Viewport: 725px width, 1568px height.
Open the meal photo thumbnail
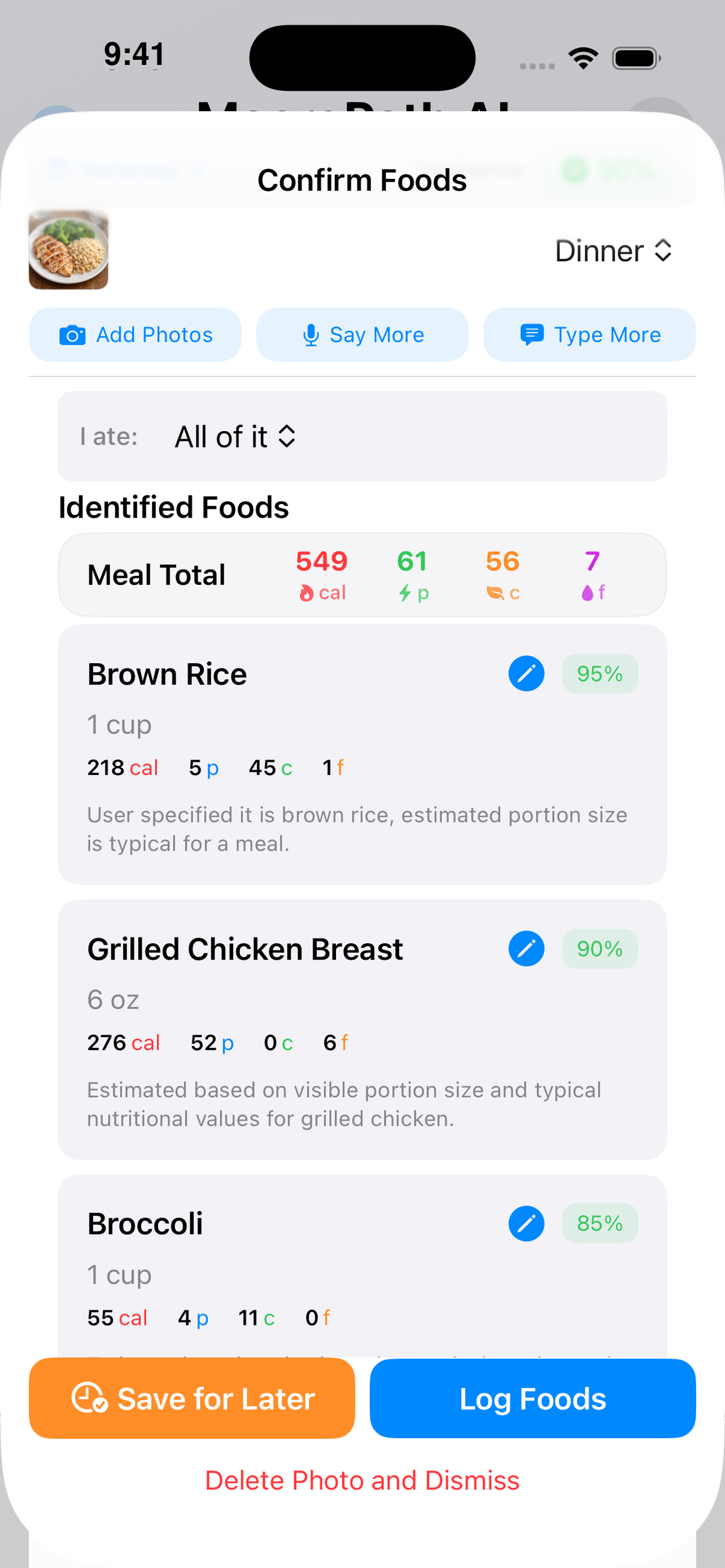(x=68, y=250)
